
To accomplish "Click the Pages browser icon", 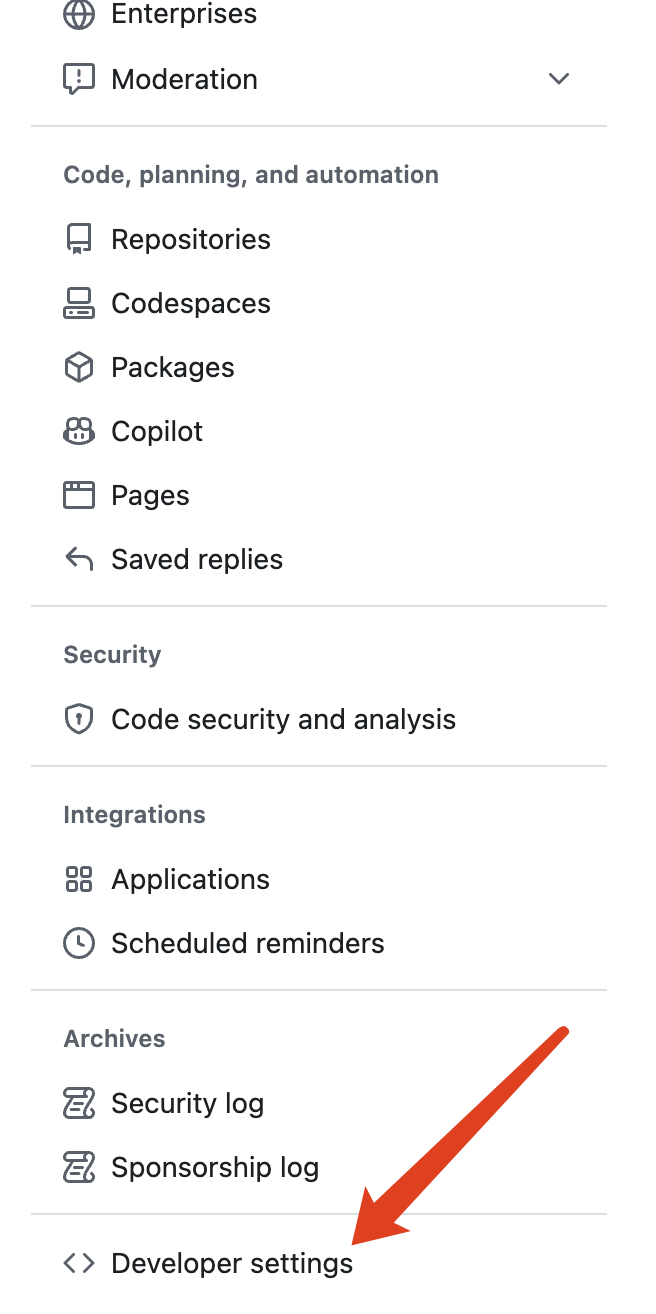I will (79, 495).
